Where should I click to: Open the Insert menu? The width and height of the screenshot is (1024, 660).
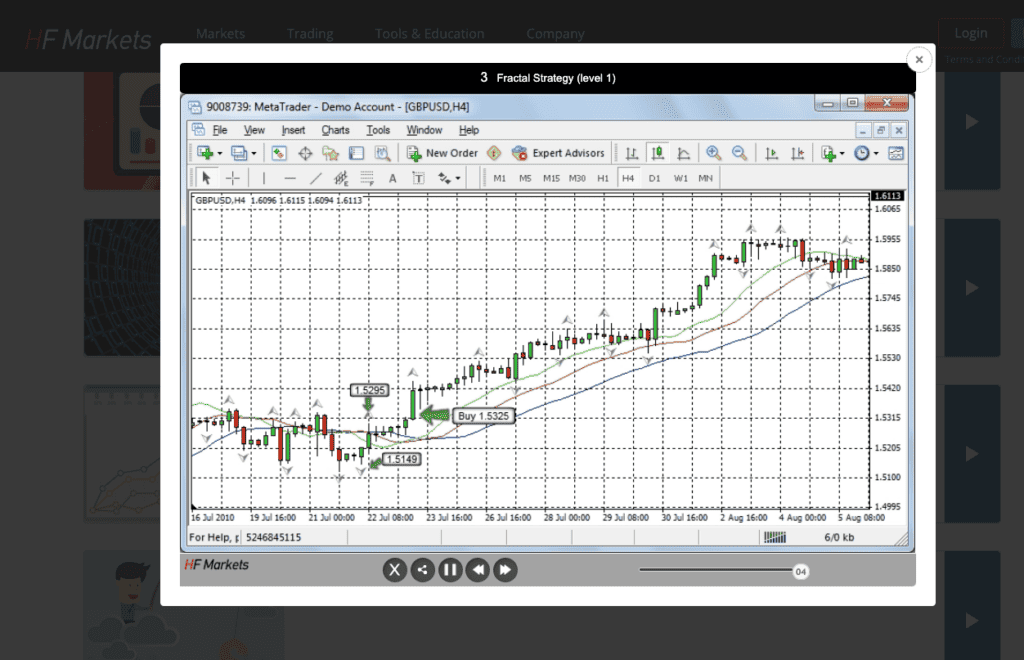point(293,130)
